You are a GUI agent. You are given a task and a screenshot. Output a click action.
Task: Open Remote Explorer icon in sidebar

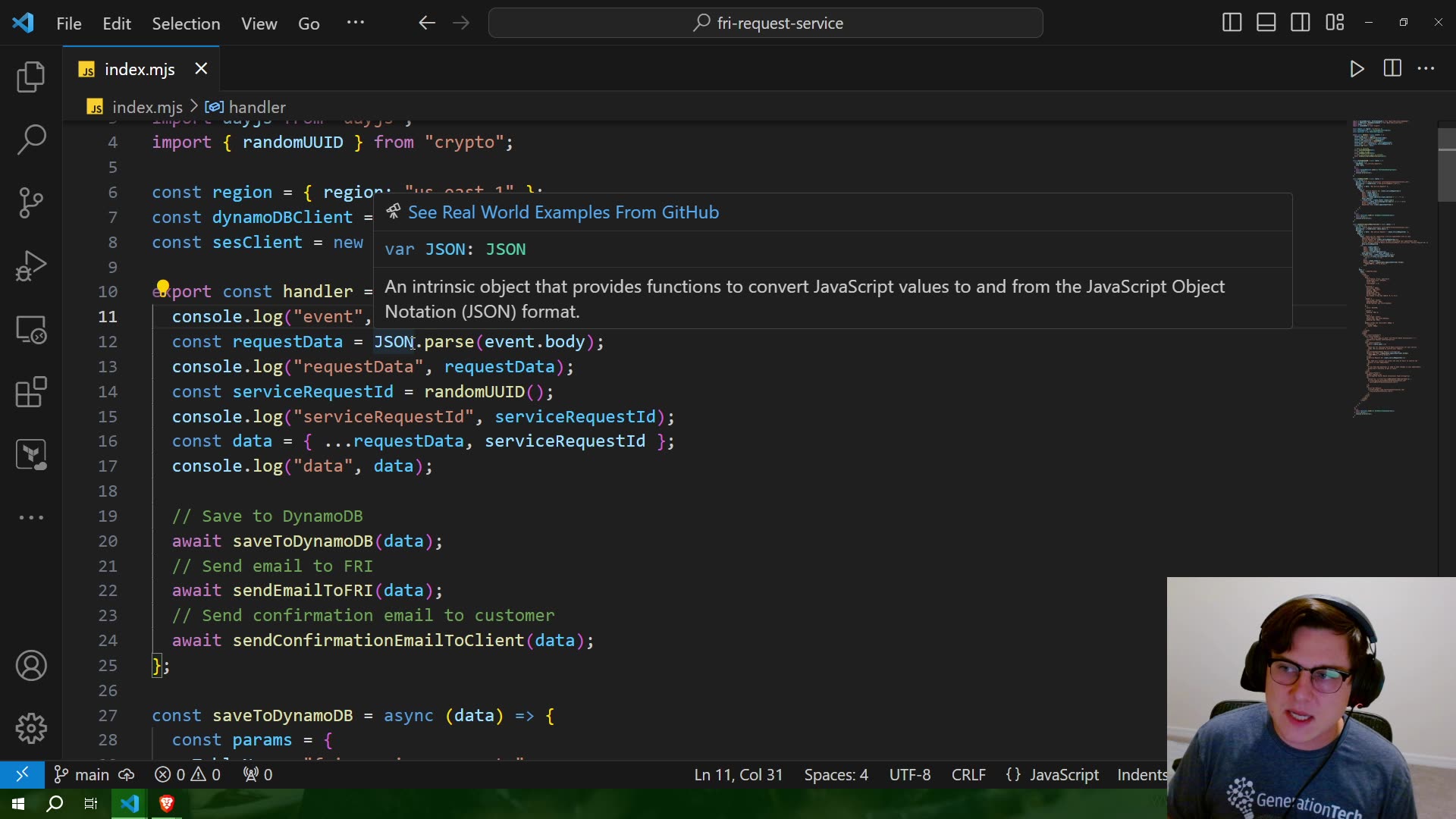31,329
